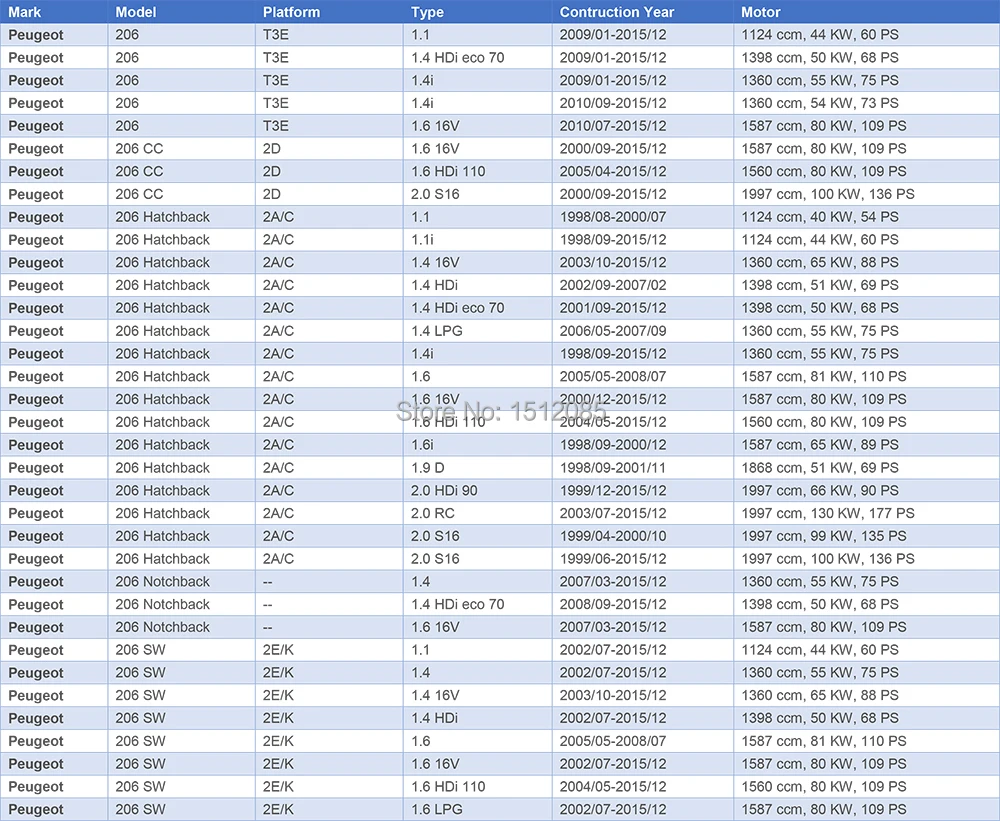Screen dimensions: 1000x821
Task: Click construction year 1998/08-2000/07
Action: 613,217
